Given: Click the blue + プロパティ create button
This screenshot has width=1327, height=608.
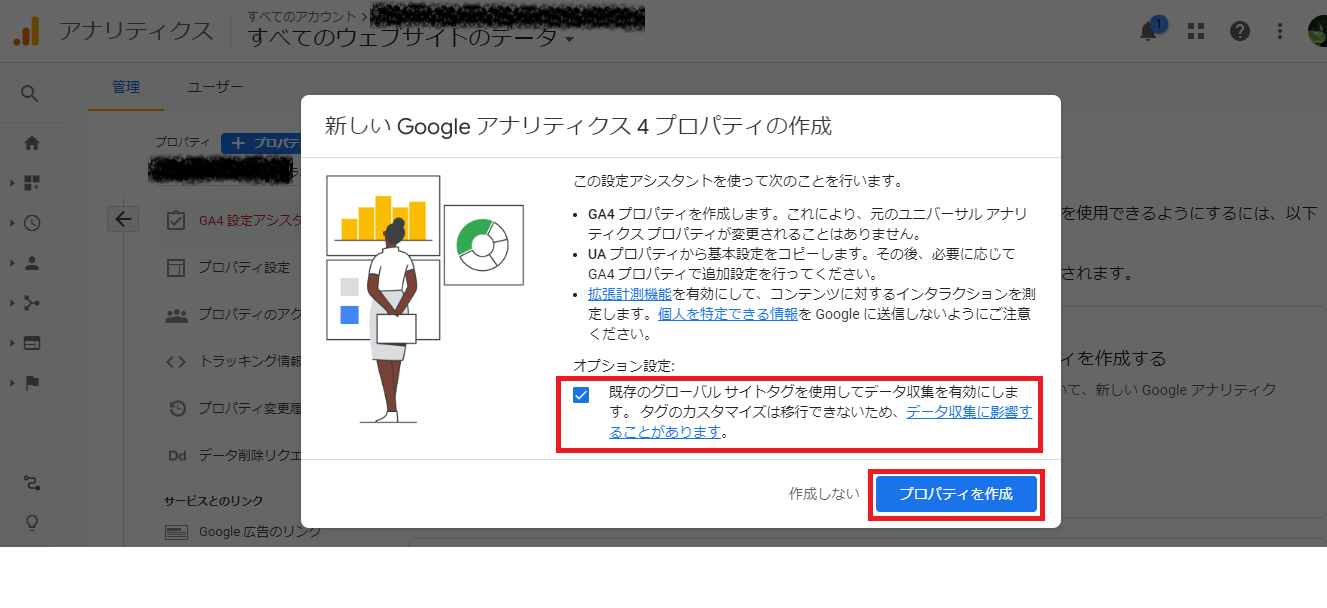Looking at the screenshot, I should click(262, 143).
